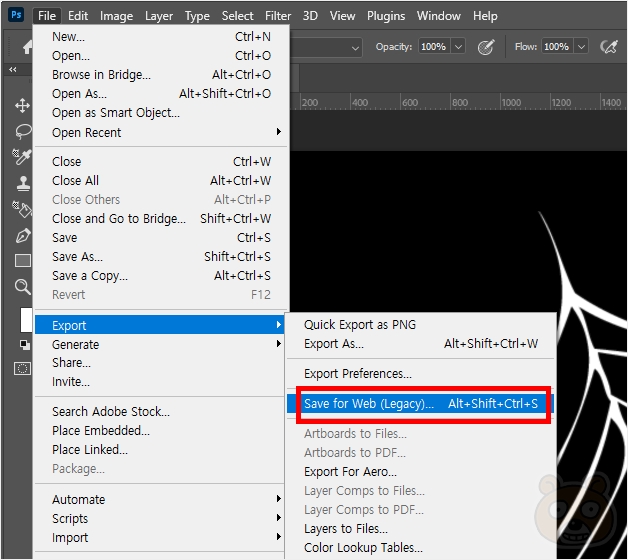This screenshot has width=628, height=560.
Task: Reset default foreground and background colors
Action: pyautogui.click(x=24, y=345)
